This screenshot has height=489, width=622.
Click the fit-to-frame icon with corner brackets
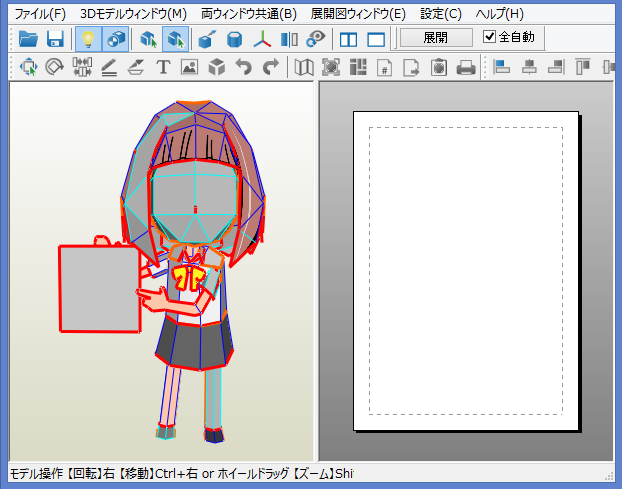click(x=331, y=67)
